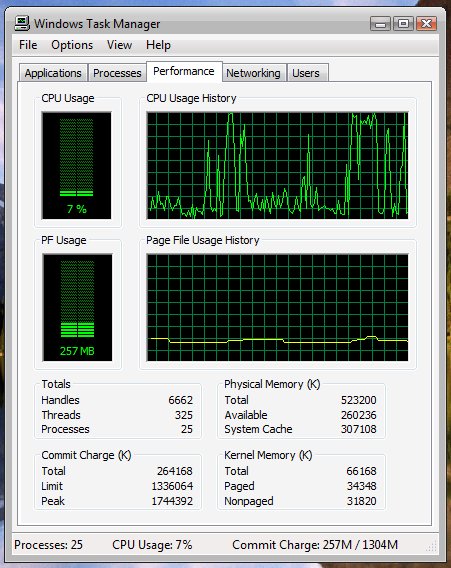Click the Handles value 6662
Image resolution: width=451 pixels, height=568 pixels.
click(x=180, y=400)
